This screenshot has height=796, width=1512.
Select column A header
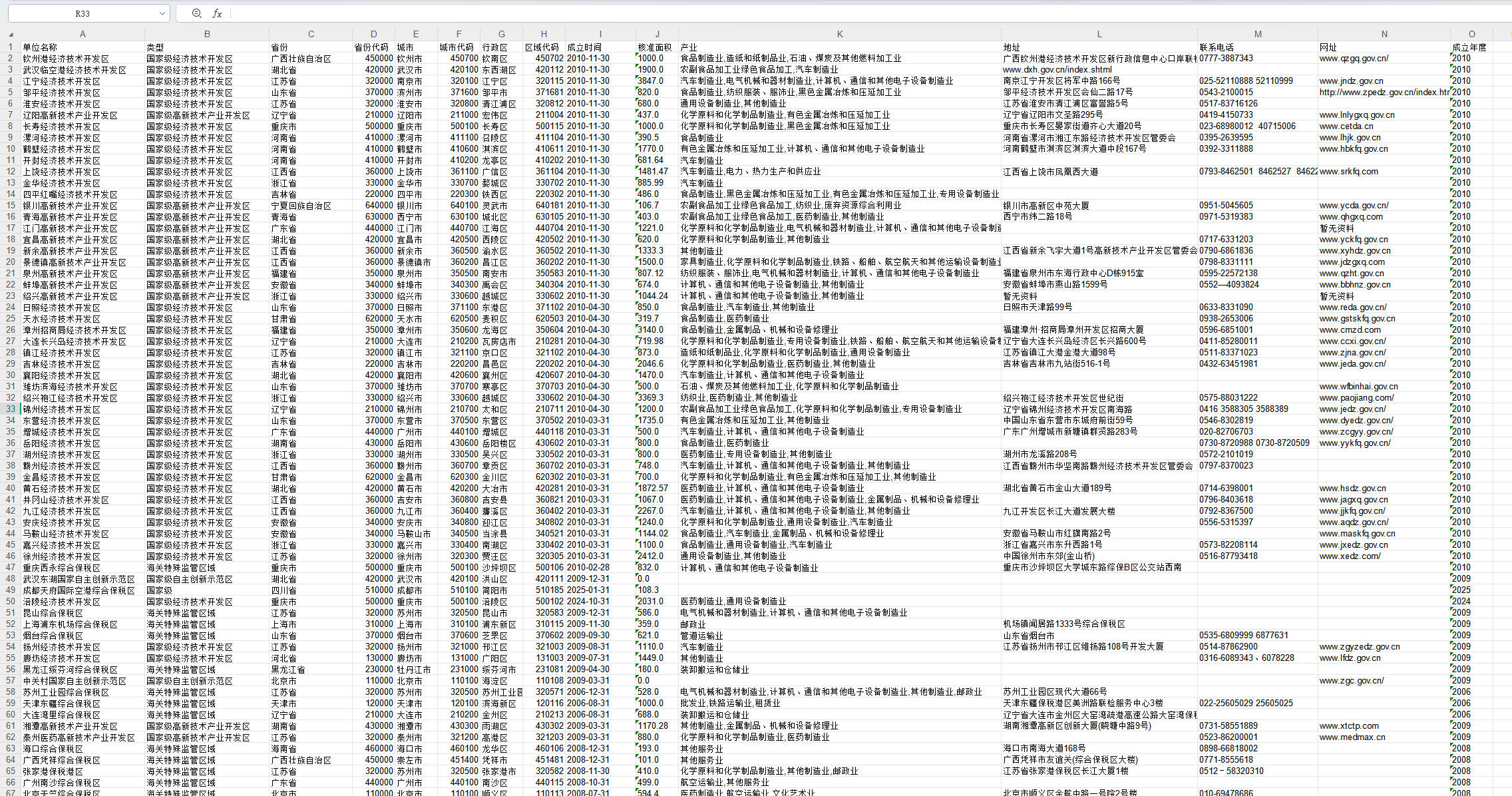point(83,34)
